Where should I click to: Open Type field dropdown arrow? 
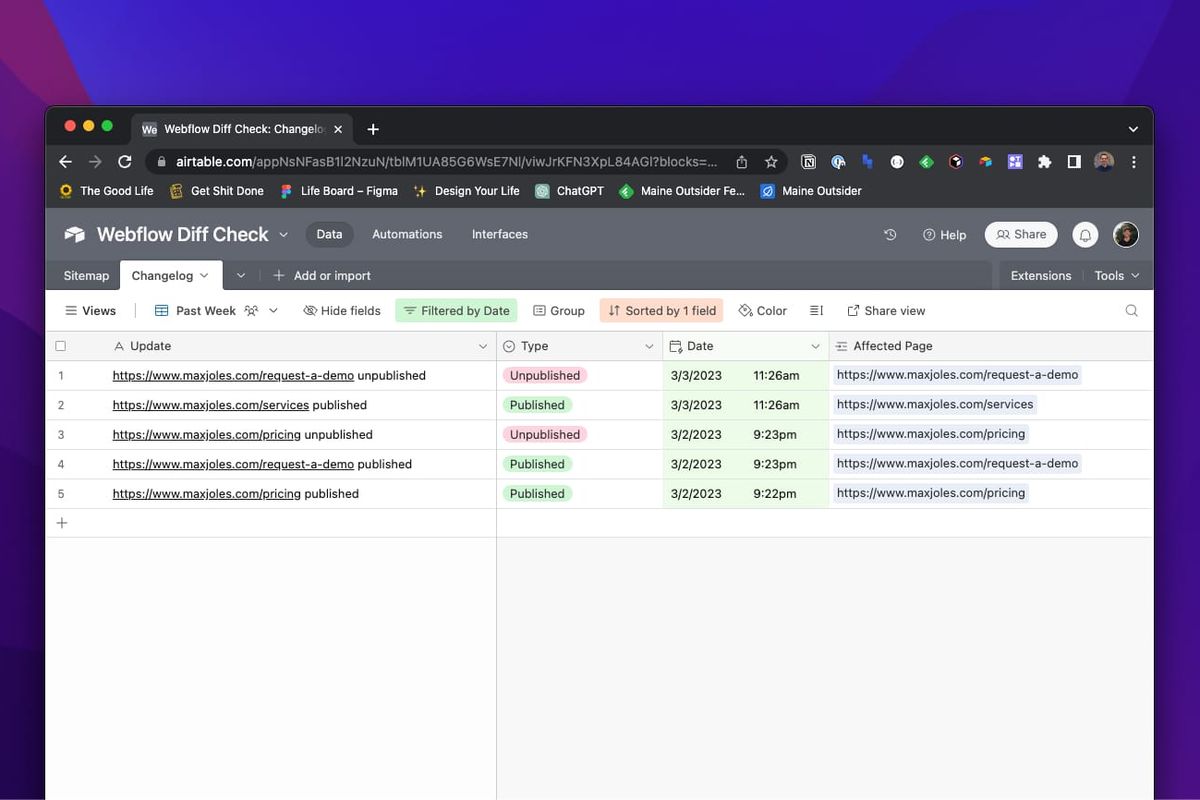click(648, 346)
